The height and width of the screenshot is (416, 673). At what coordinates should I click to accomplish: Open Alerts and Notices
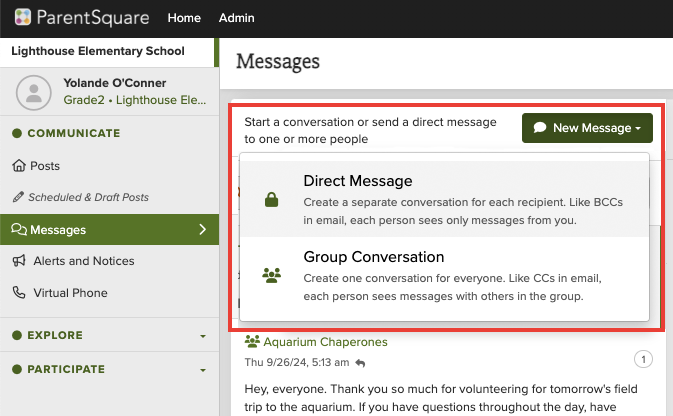coord(84,261)
